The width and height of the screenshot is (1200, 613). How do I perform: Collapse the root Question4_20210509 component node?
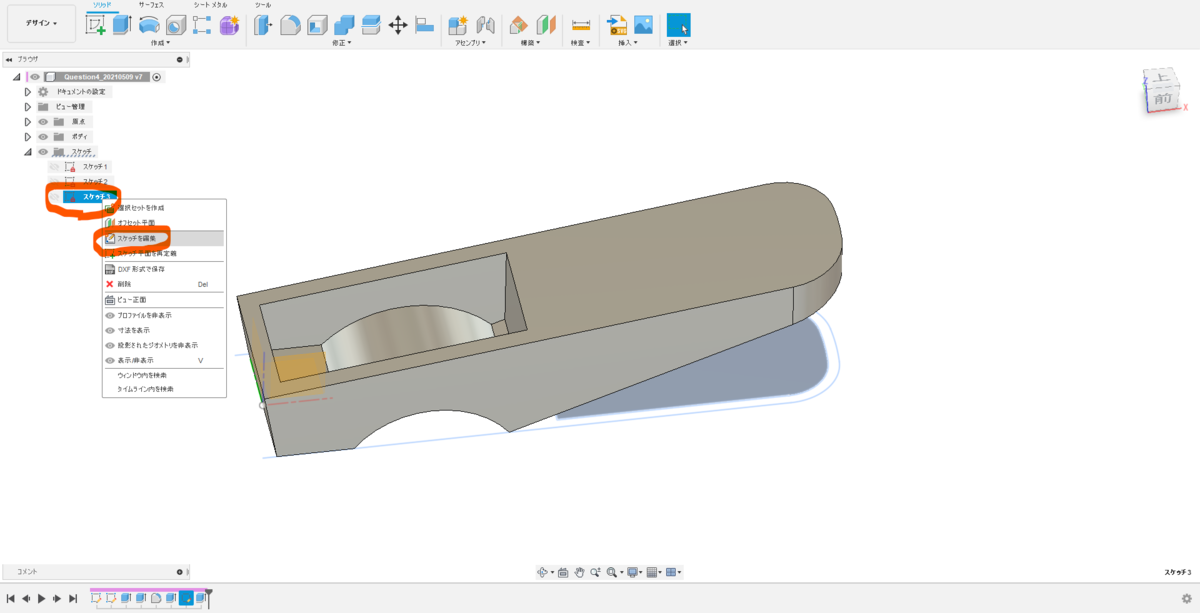pos(16,77)
